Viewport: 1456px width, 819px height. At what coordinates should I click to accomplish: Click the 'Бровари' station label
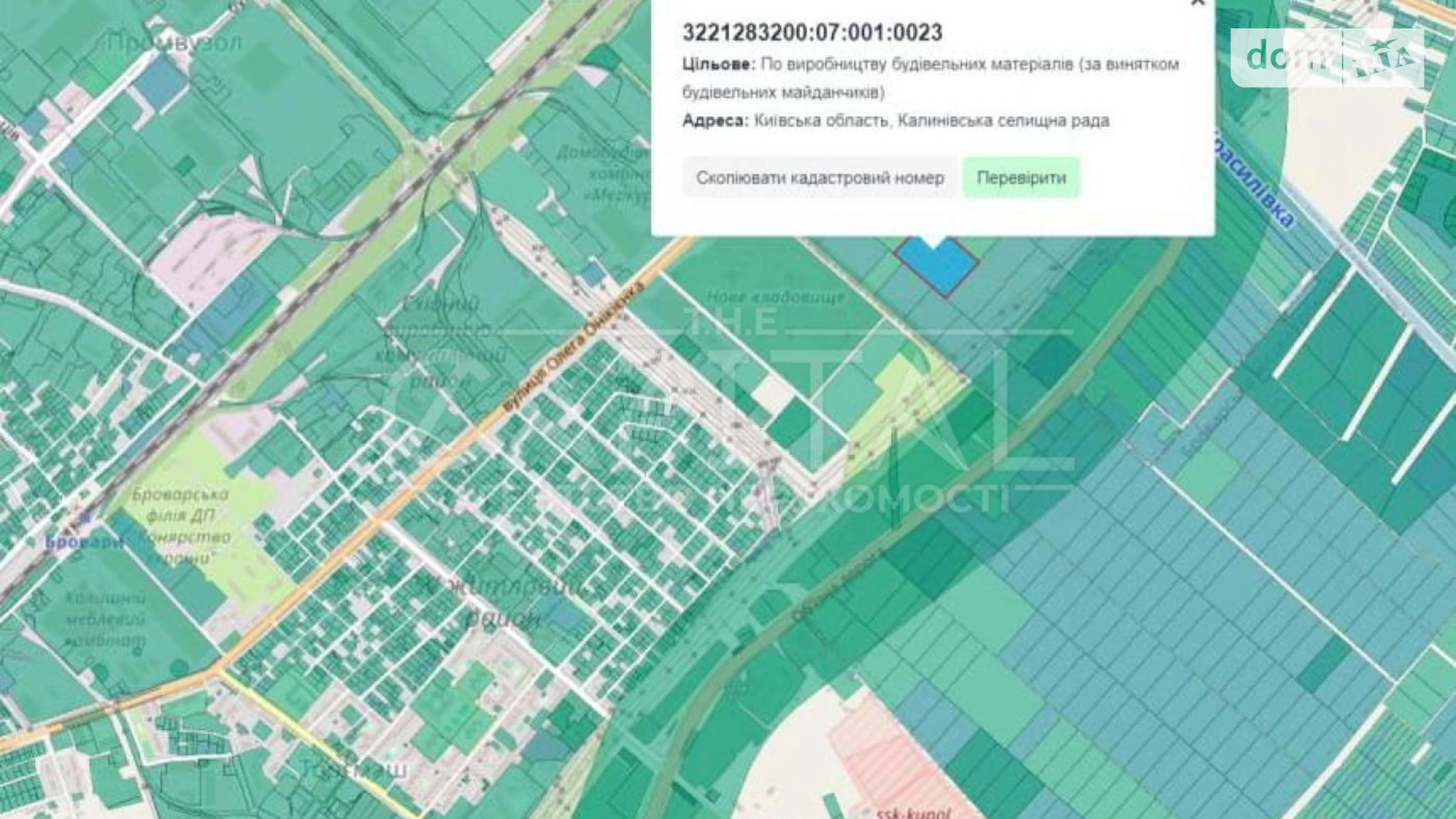[x=84, y=542]
